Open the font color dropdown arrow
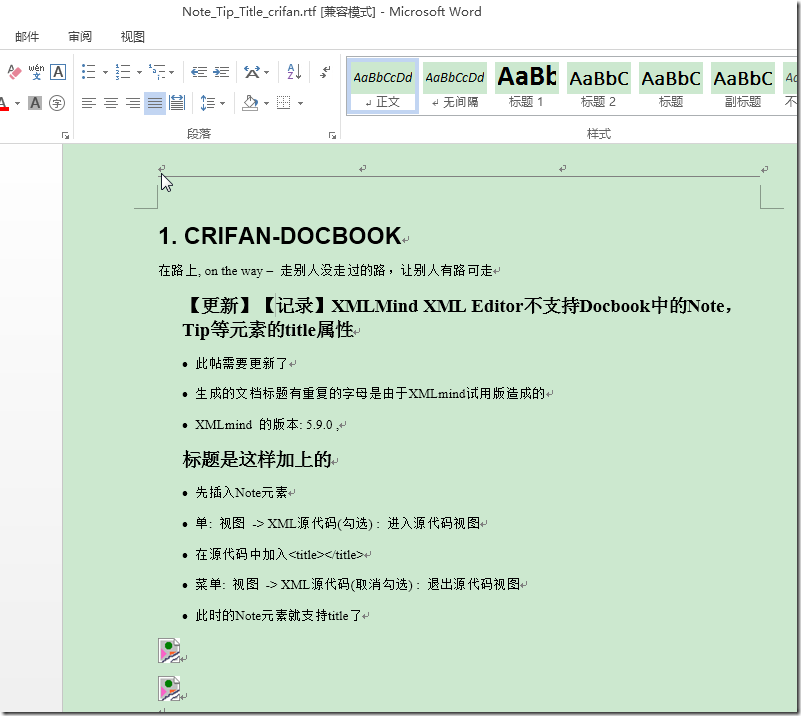The image size is (801, 716). pos(17,103)
